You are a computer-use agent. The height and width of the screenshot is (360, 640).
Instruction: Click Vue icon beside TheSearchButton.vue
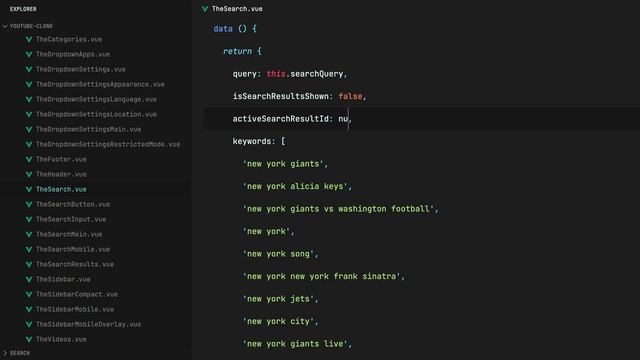point(29,204)
